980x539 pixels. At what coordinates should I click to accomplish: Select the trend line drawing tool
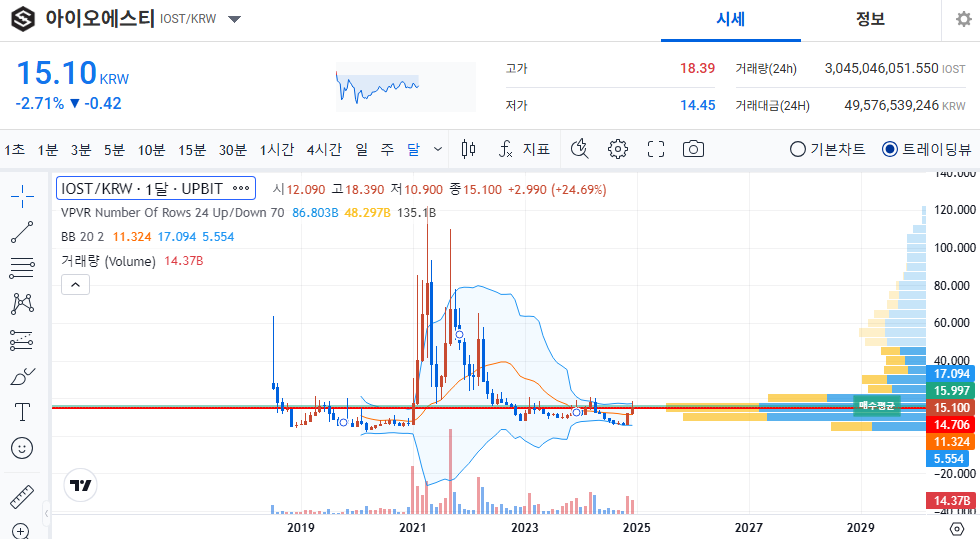pos(22,232)
